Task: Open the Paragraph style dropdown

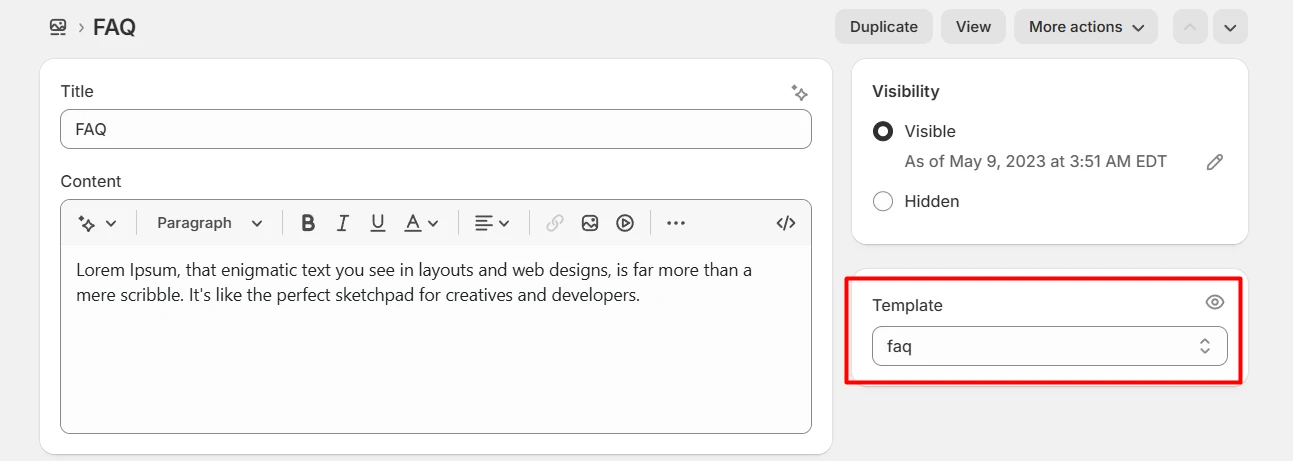Action: [210, 223]
